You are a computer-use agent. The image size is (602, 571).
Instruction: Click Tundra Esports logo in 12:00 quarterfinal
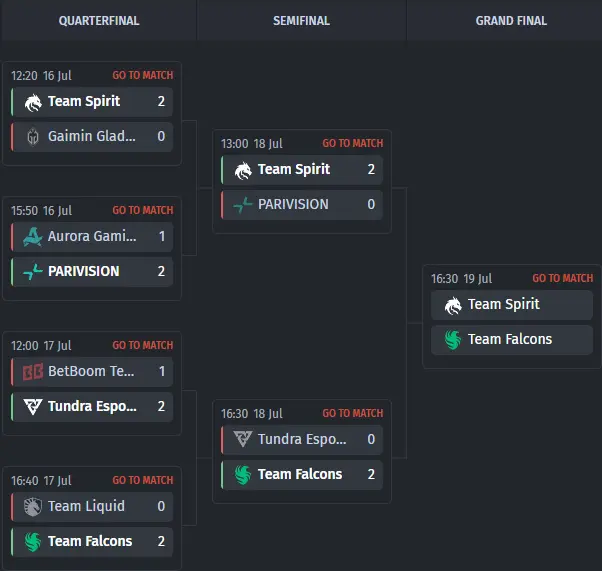(33, 406)
